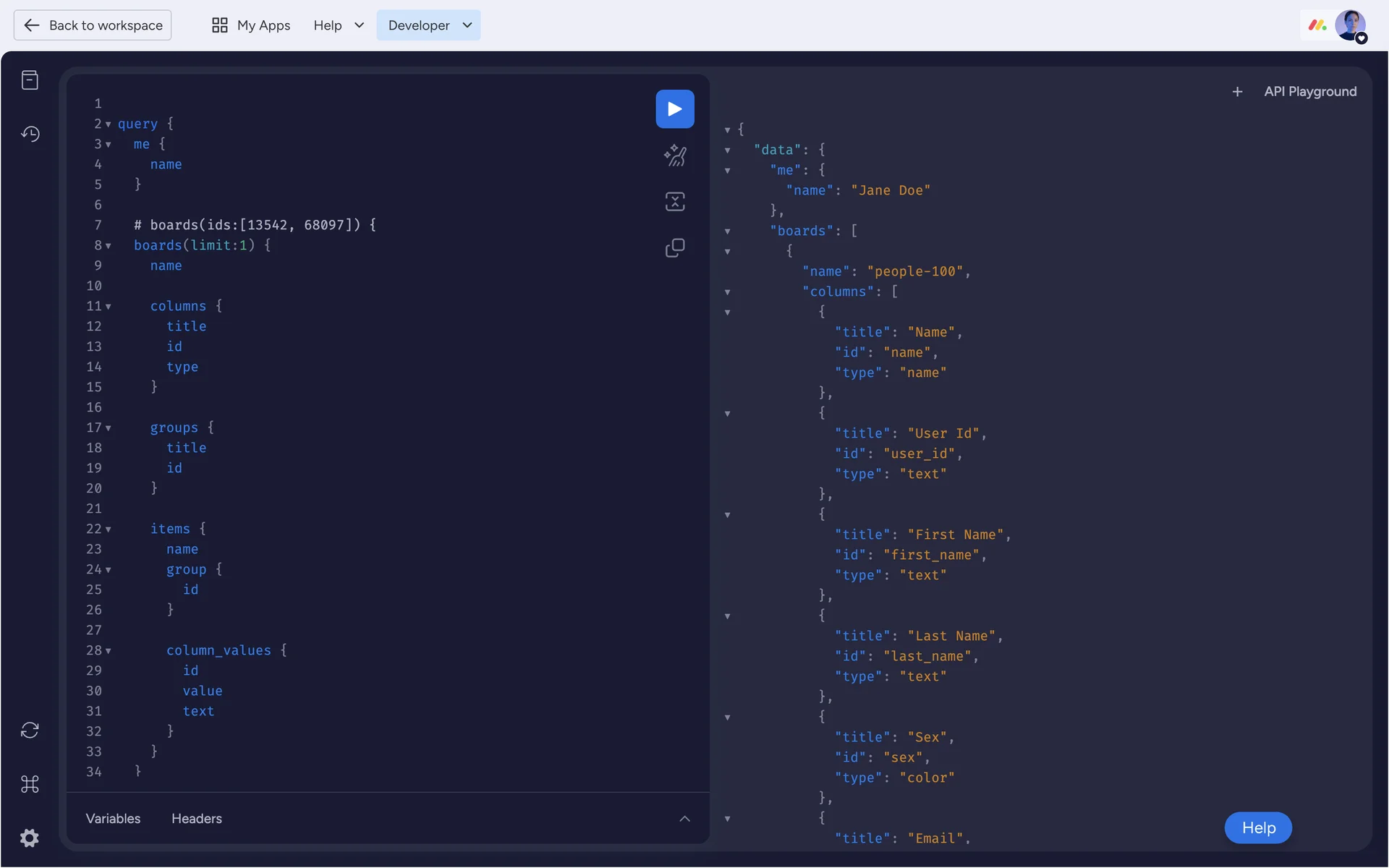Show the query history panel
Image resolution: width=1389 pixels, height=868 pixels.
tap(30, 134)
